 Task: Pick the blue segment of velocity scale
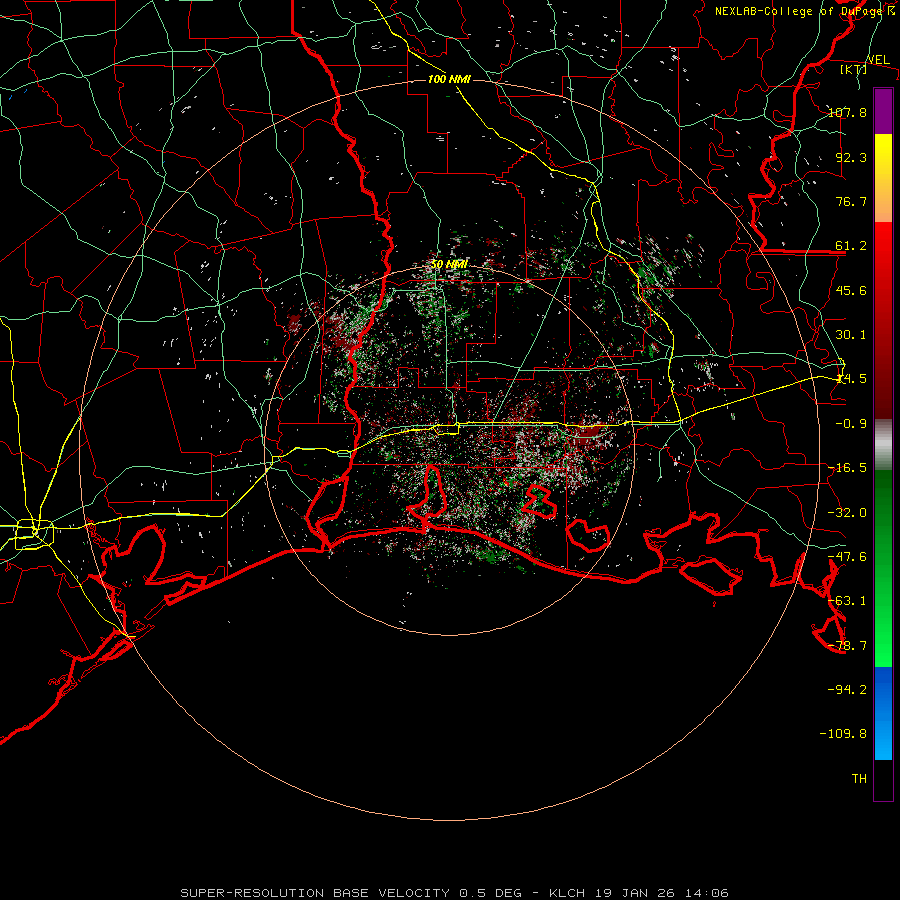[x=883, y=713]
